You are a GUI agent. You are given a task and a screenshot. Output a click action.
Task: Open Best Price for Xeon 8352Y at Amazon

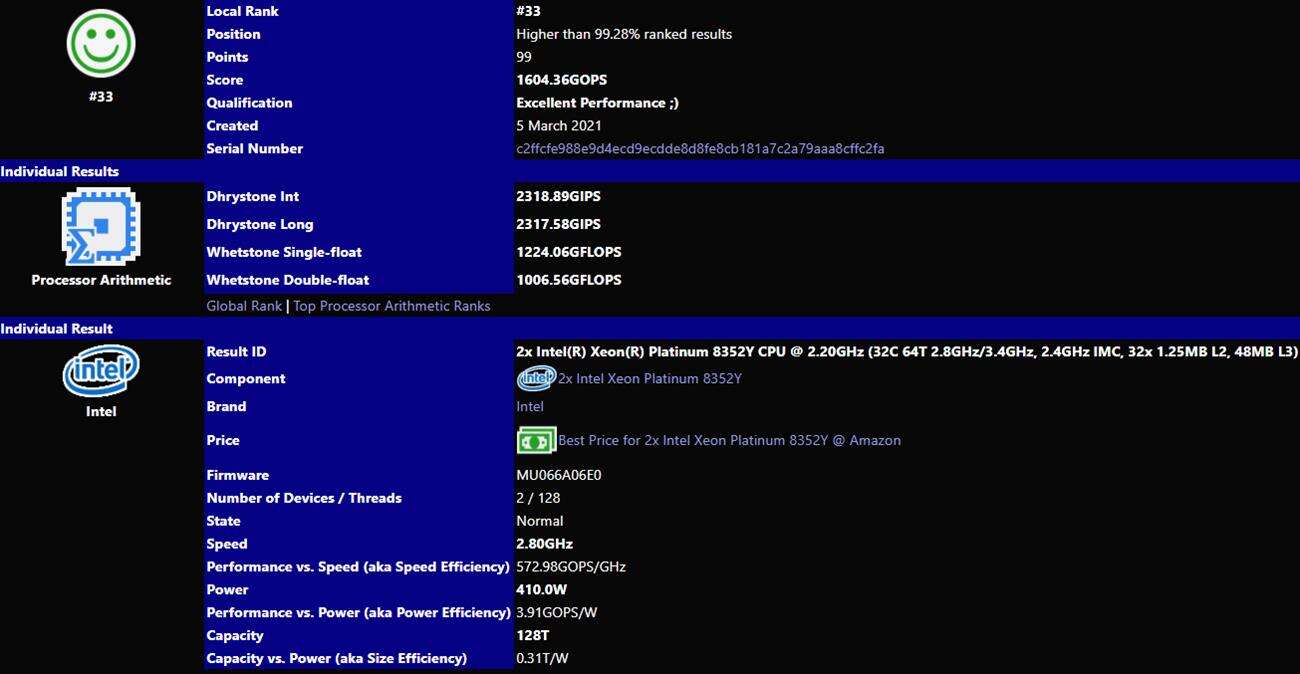coord(729,440)
